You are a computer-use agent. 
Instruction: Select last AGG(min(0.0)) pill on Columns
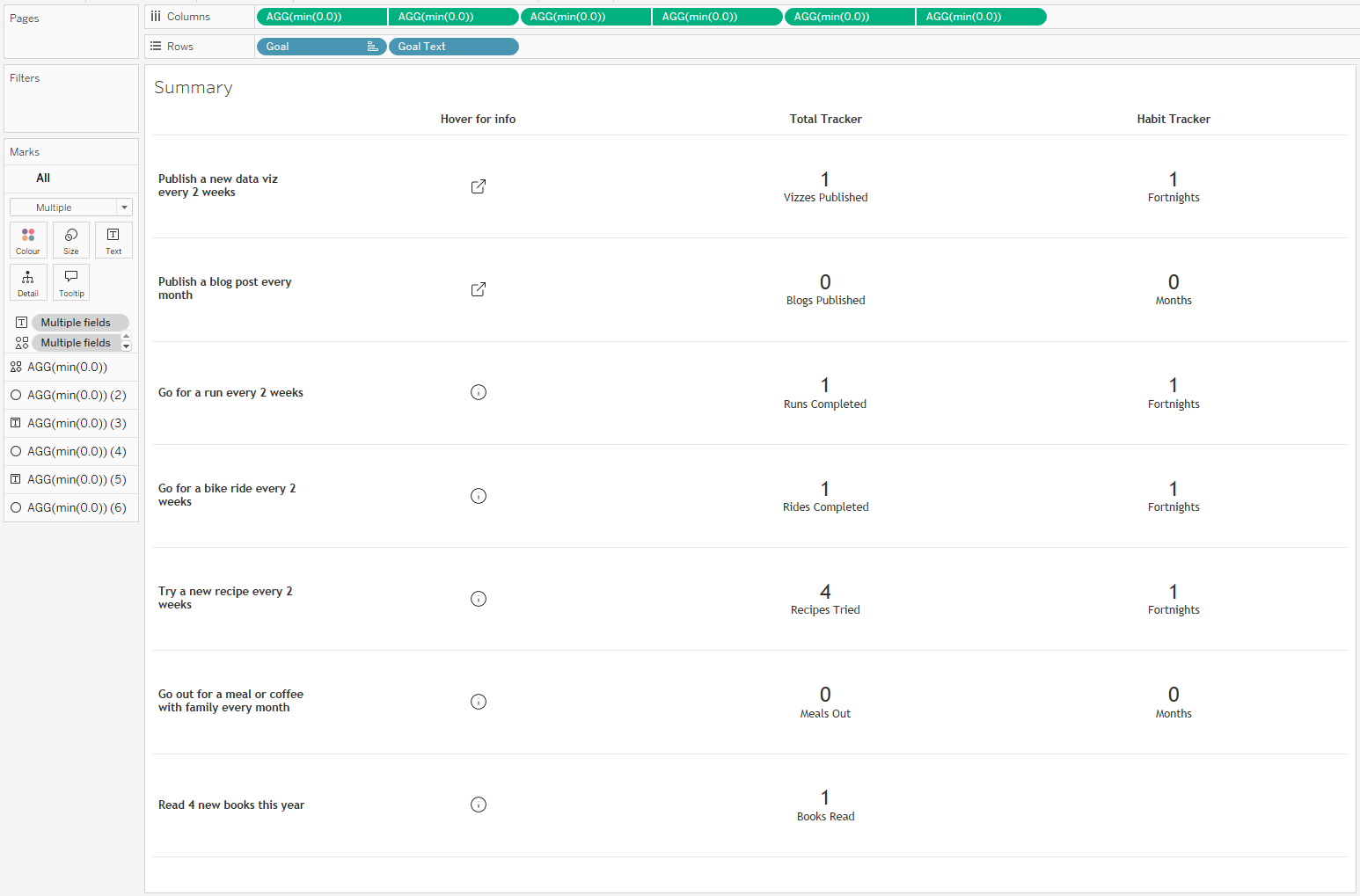click(981, 17)
